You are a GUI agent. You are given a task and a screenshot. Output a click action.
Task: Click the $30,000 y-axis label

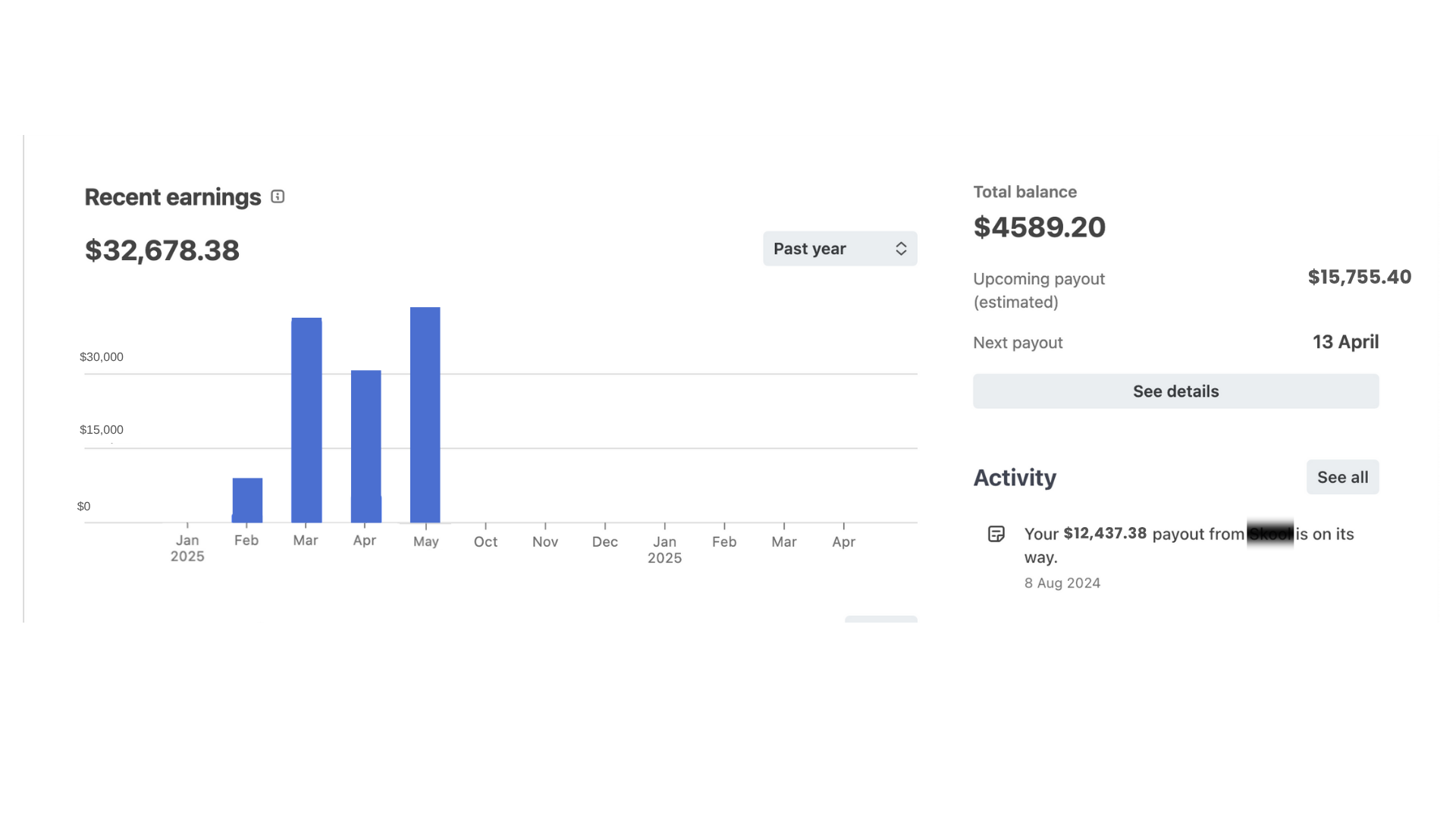tap(102, 357)
